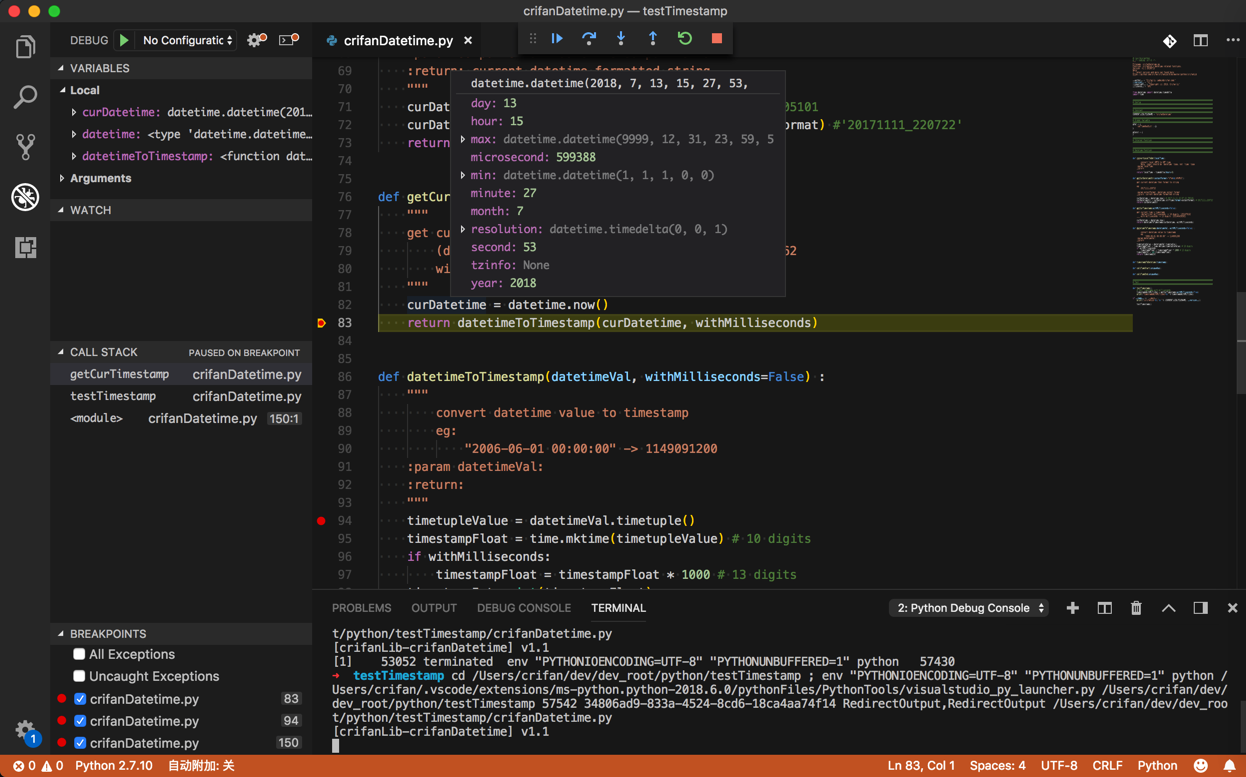Open the No Configuration debug dropdown
The height and width of the screenshot is (777, 1246).
(x=188, y=40)
